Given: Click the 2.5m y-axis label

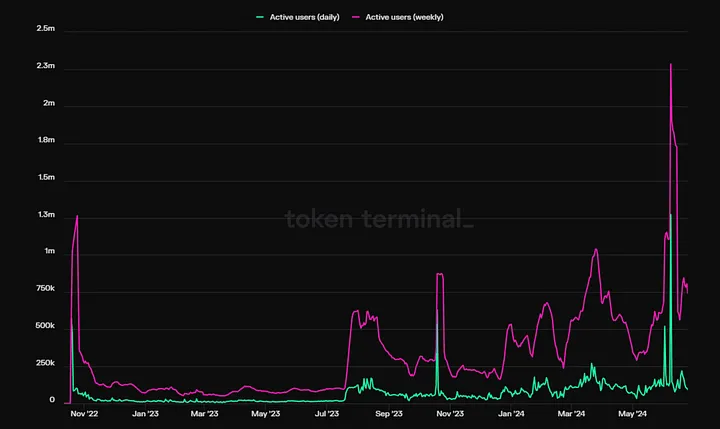Looking at the screenshot, I should tap(45, 29).
